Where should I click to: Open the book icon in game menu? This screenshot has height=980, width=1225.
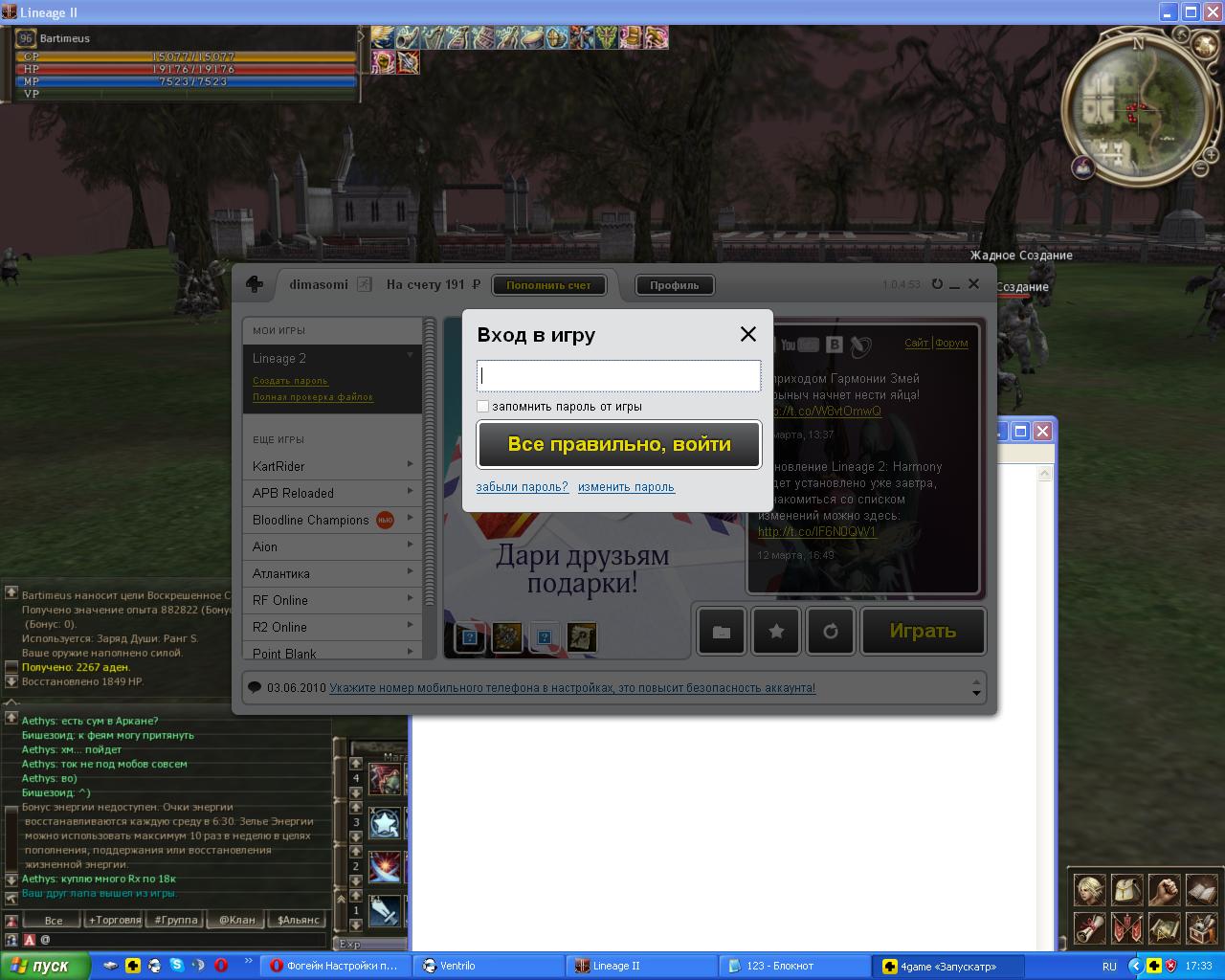pyautogui.click(x=1201, y=889)
